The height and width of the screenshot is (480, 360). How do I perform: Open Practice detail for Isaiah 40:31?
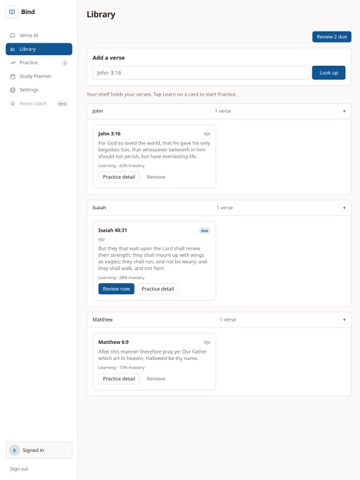pyautogui.click(x=158, y=289)
